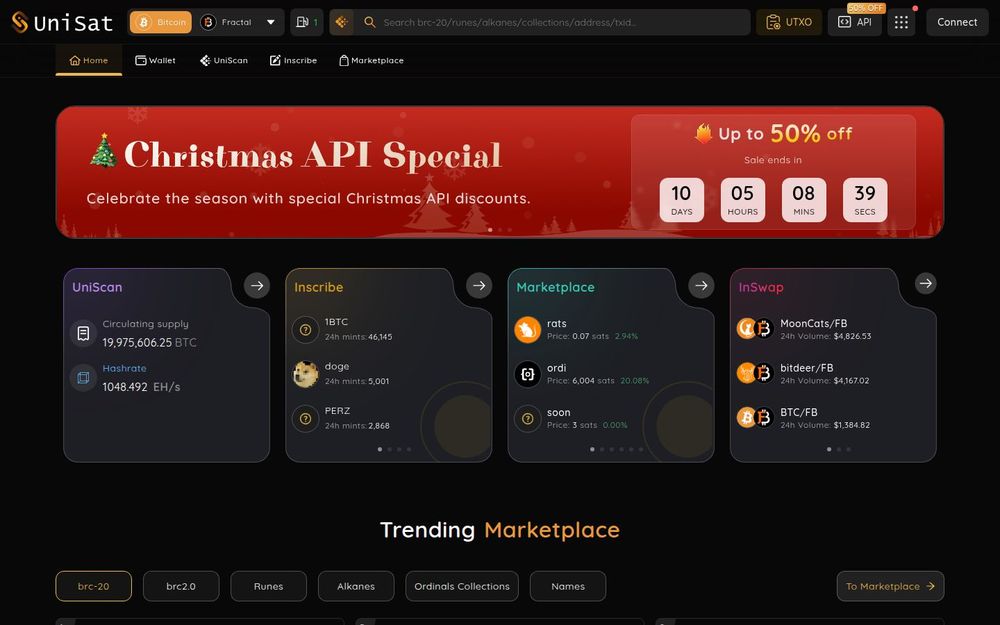Open the UTXO tool
1000x625 pixels.
[x=789, y=22]
